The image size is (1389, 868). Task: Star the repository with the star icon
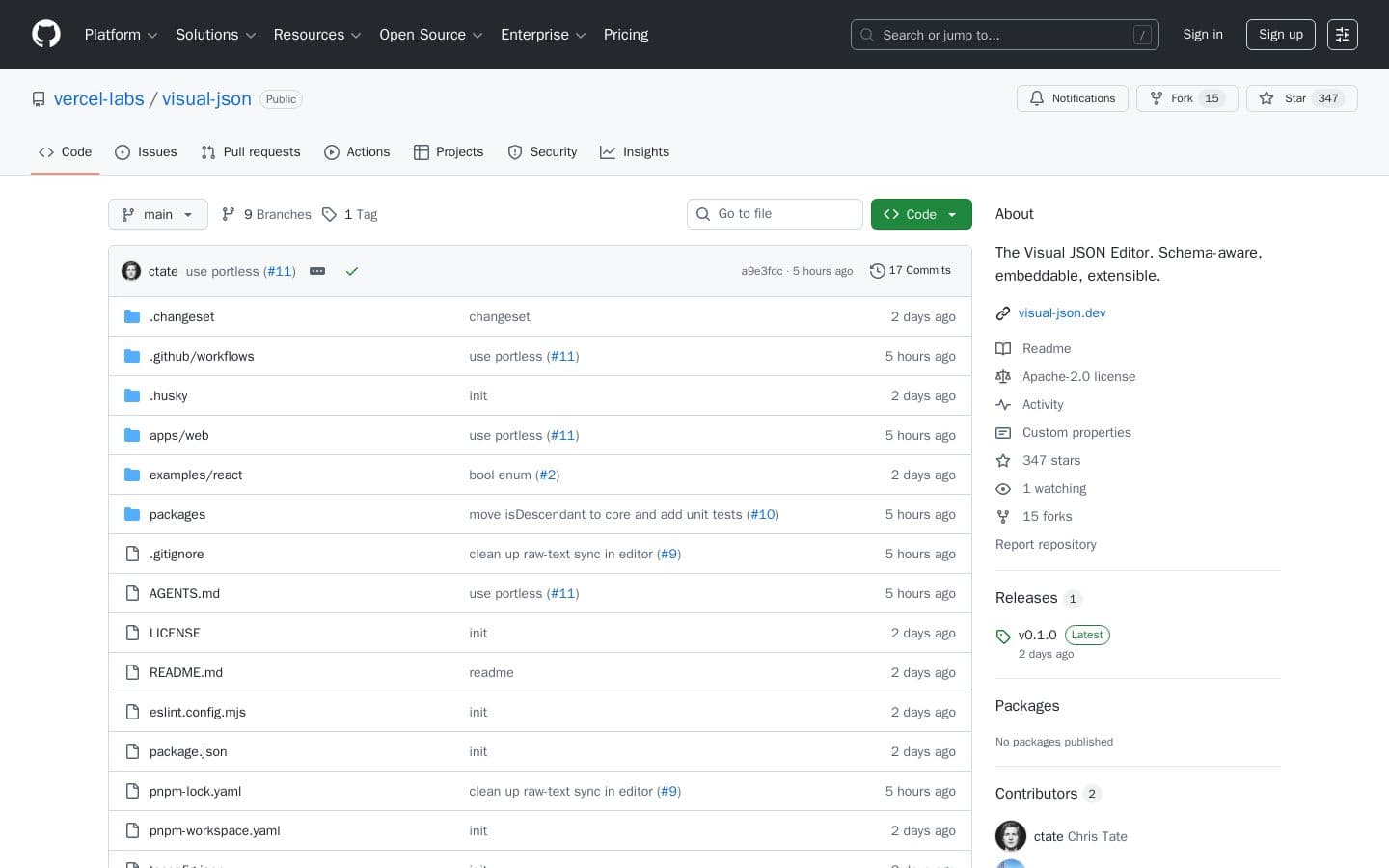1266,98
